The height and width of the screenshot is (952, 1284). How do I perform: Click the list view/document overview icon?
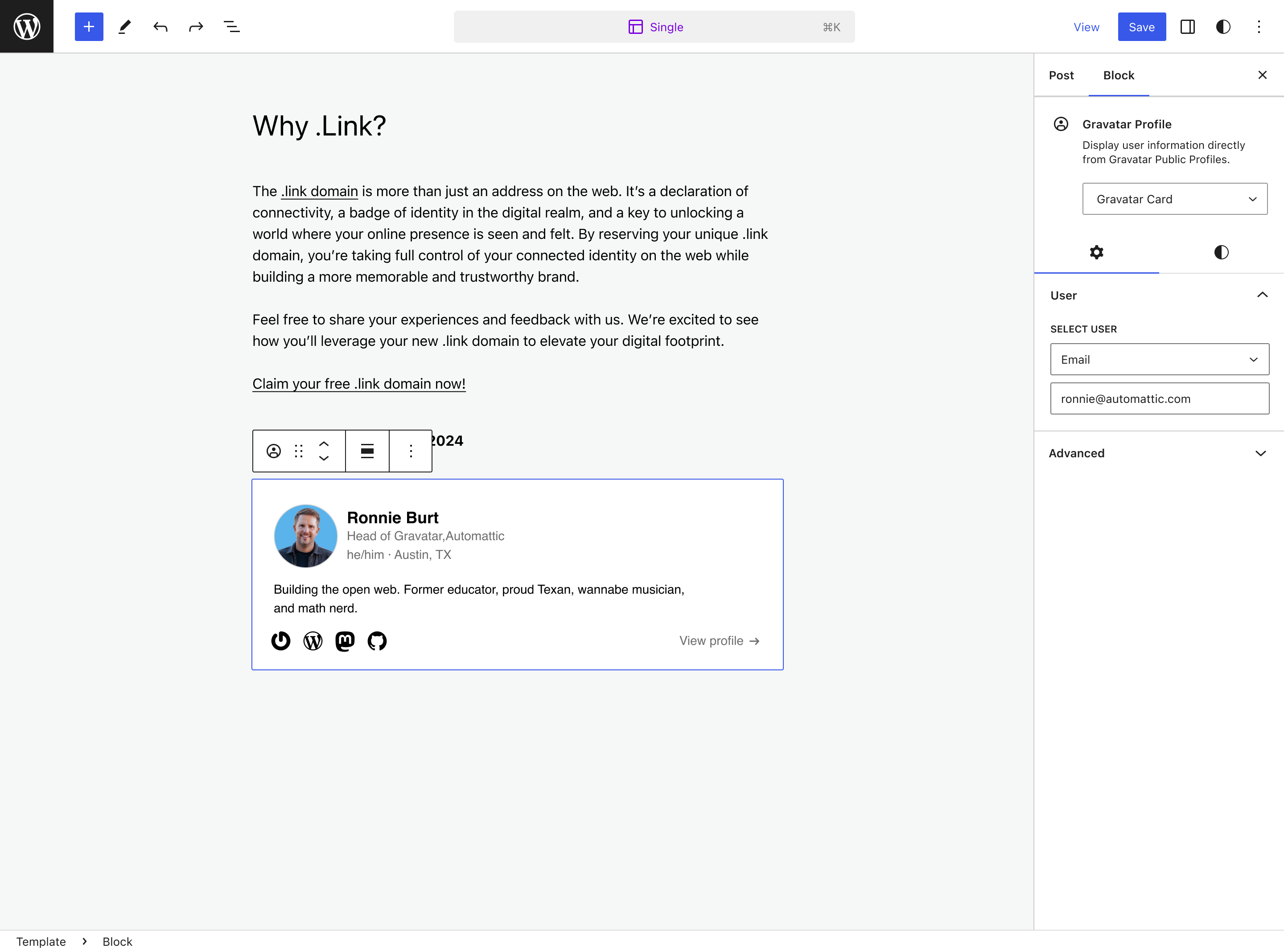pos(231,27)
